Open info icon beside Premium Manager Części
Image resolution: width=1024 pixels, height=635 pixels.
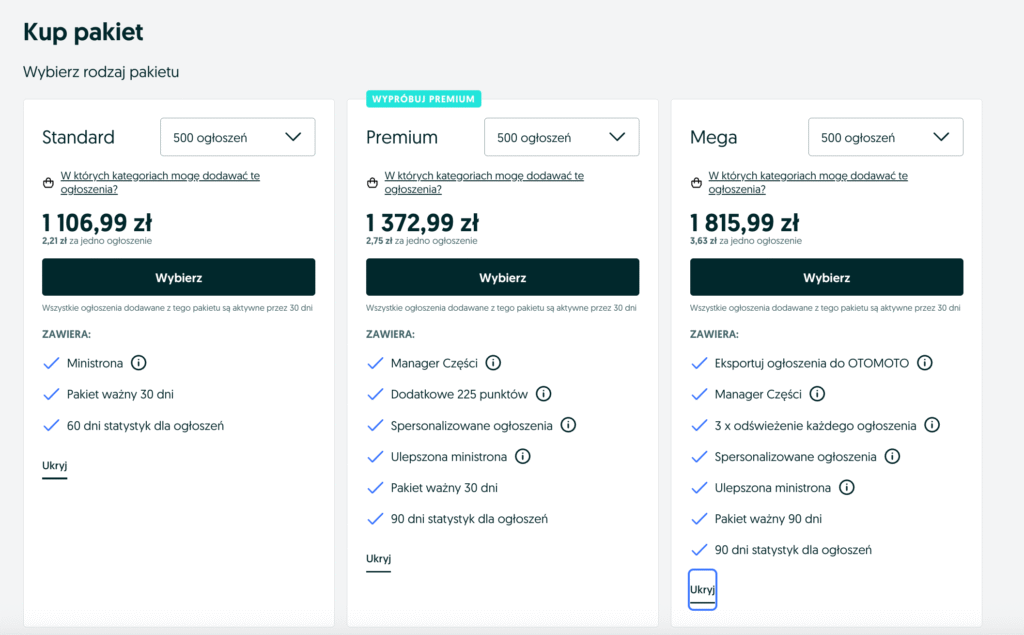click(493, 363)
